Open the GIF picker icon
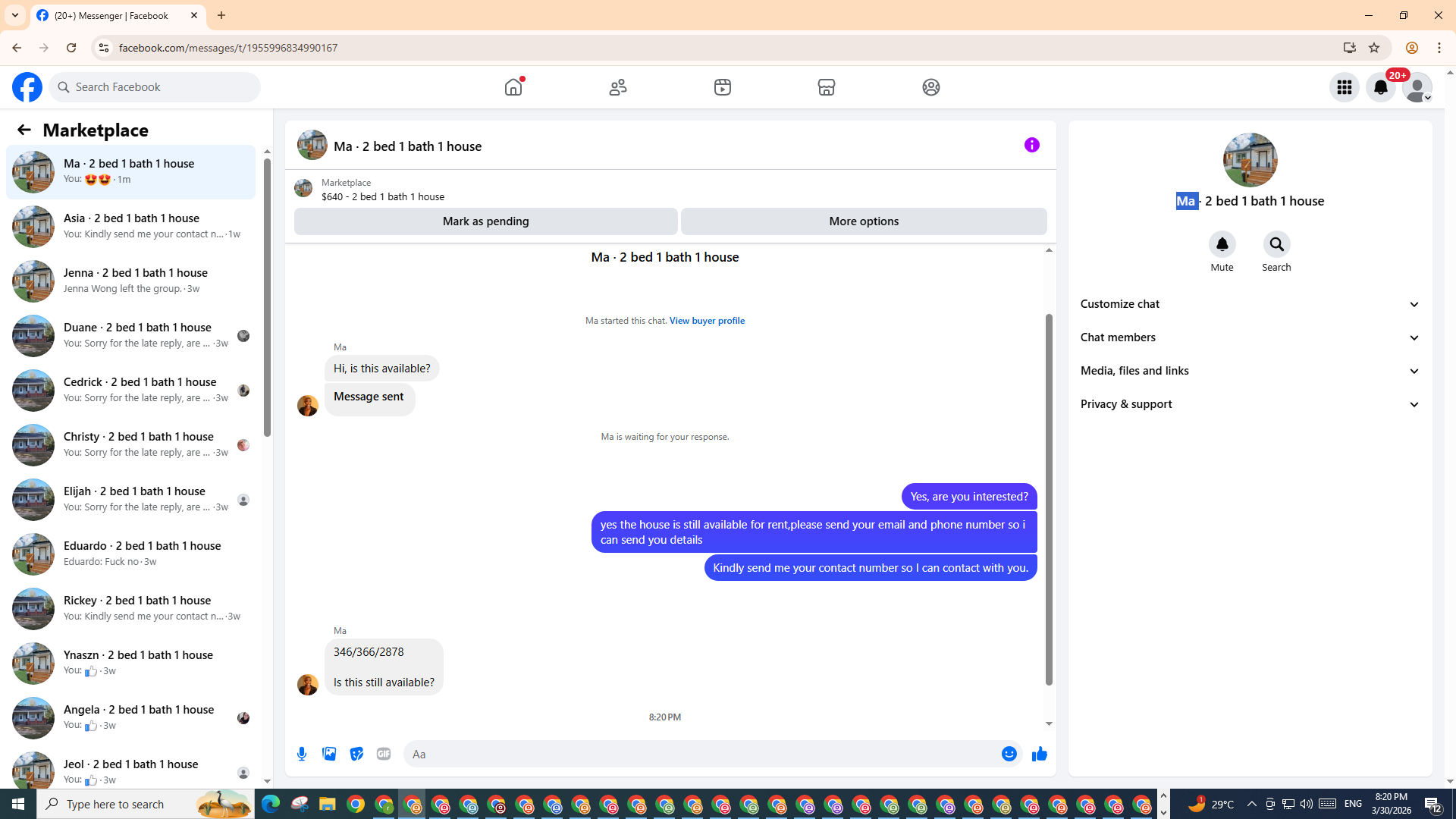The image size is (1456, 819). point(384,754)
